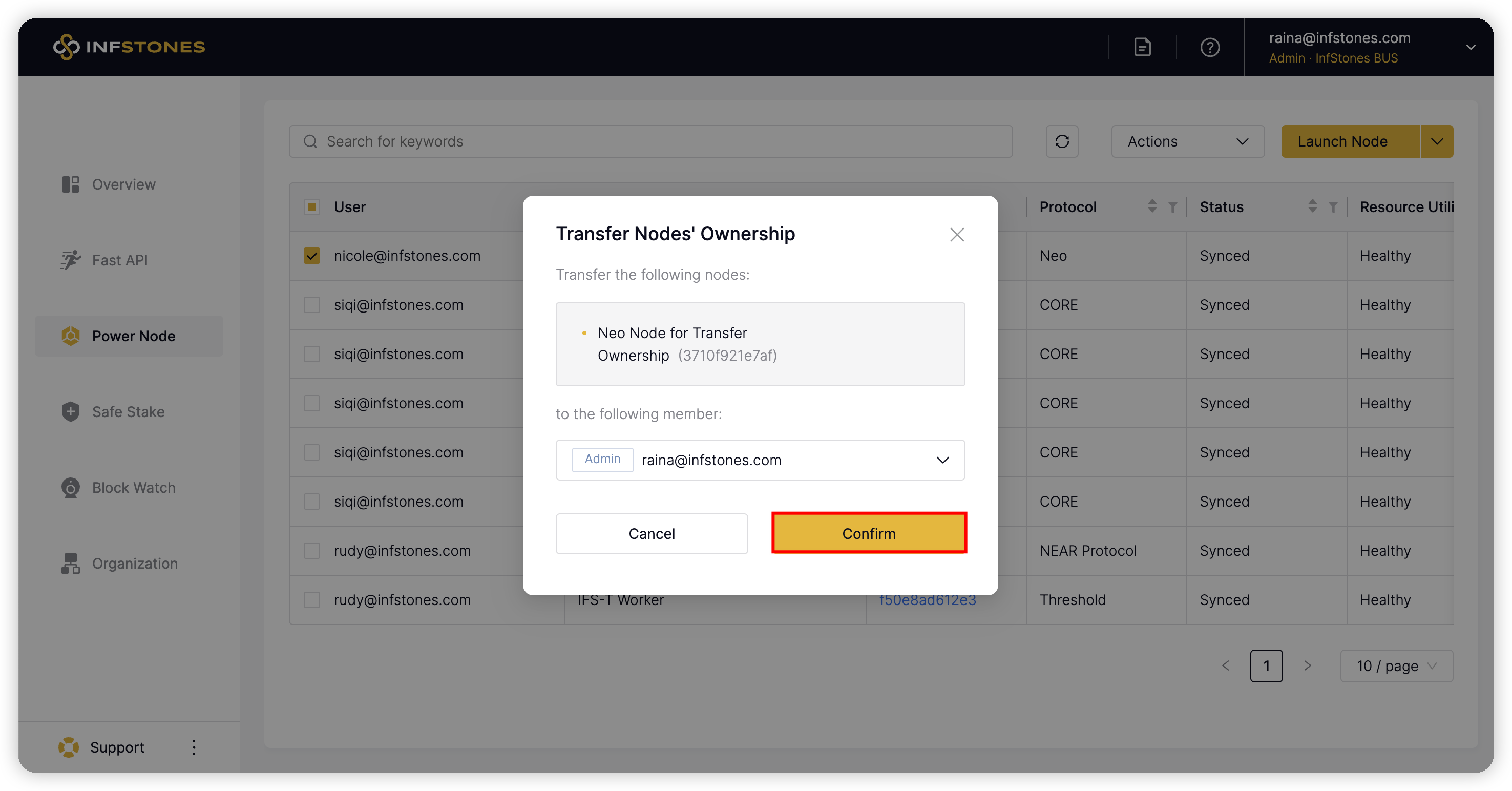Click the Protocol column filter icon
Screen dimensions: 1512x791
pyautogui.click(x=1173, y=207)
